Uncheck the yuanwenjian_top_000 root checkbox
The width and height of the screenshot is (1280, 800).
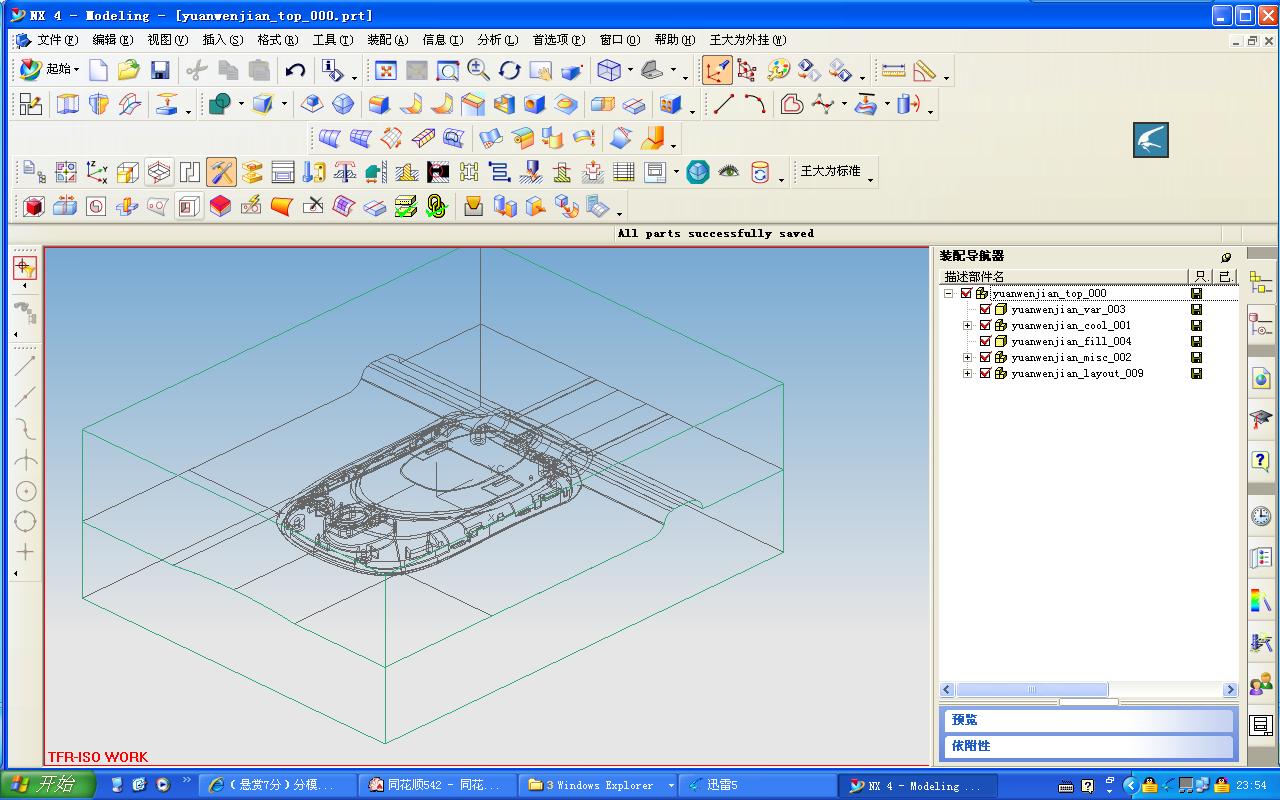tap(966, 294)
